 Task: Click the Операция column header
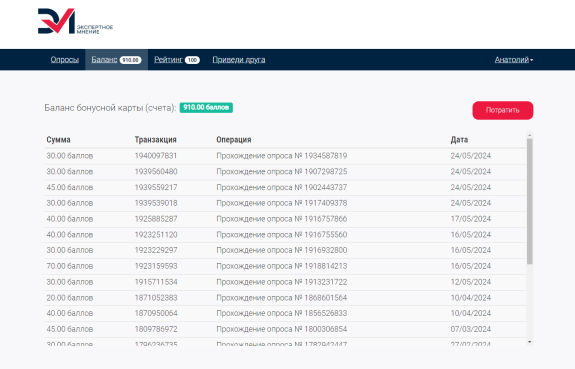tap(234, 140)
